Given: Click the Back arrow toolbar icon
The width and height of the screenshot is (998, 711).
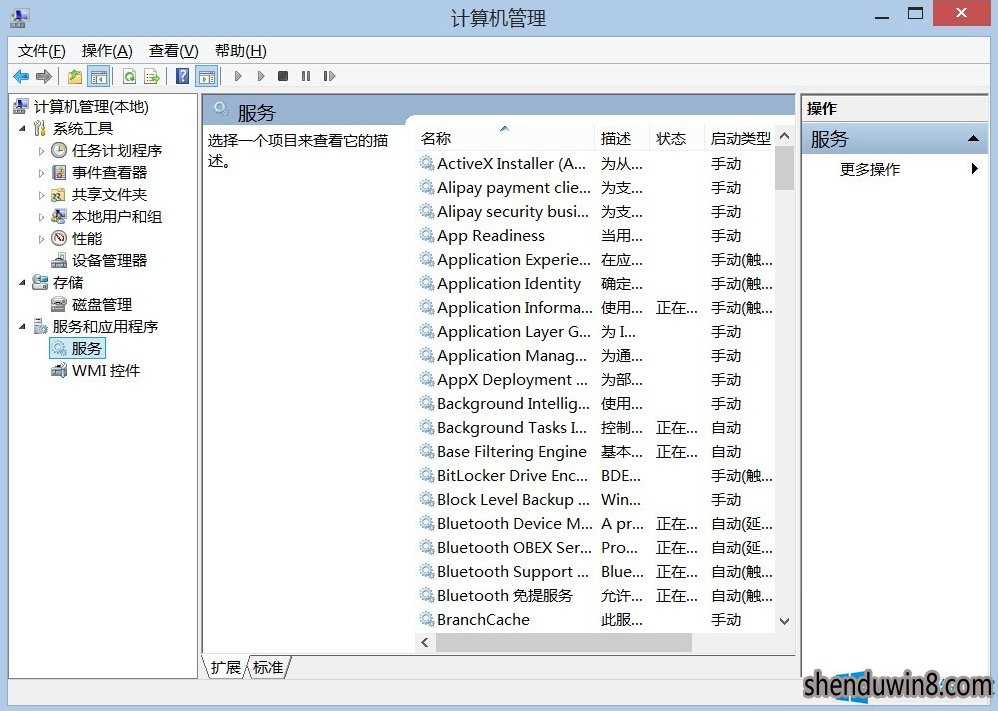Looking at the screenshot, I should [x=21, y=76].
